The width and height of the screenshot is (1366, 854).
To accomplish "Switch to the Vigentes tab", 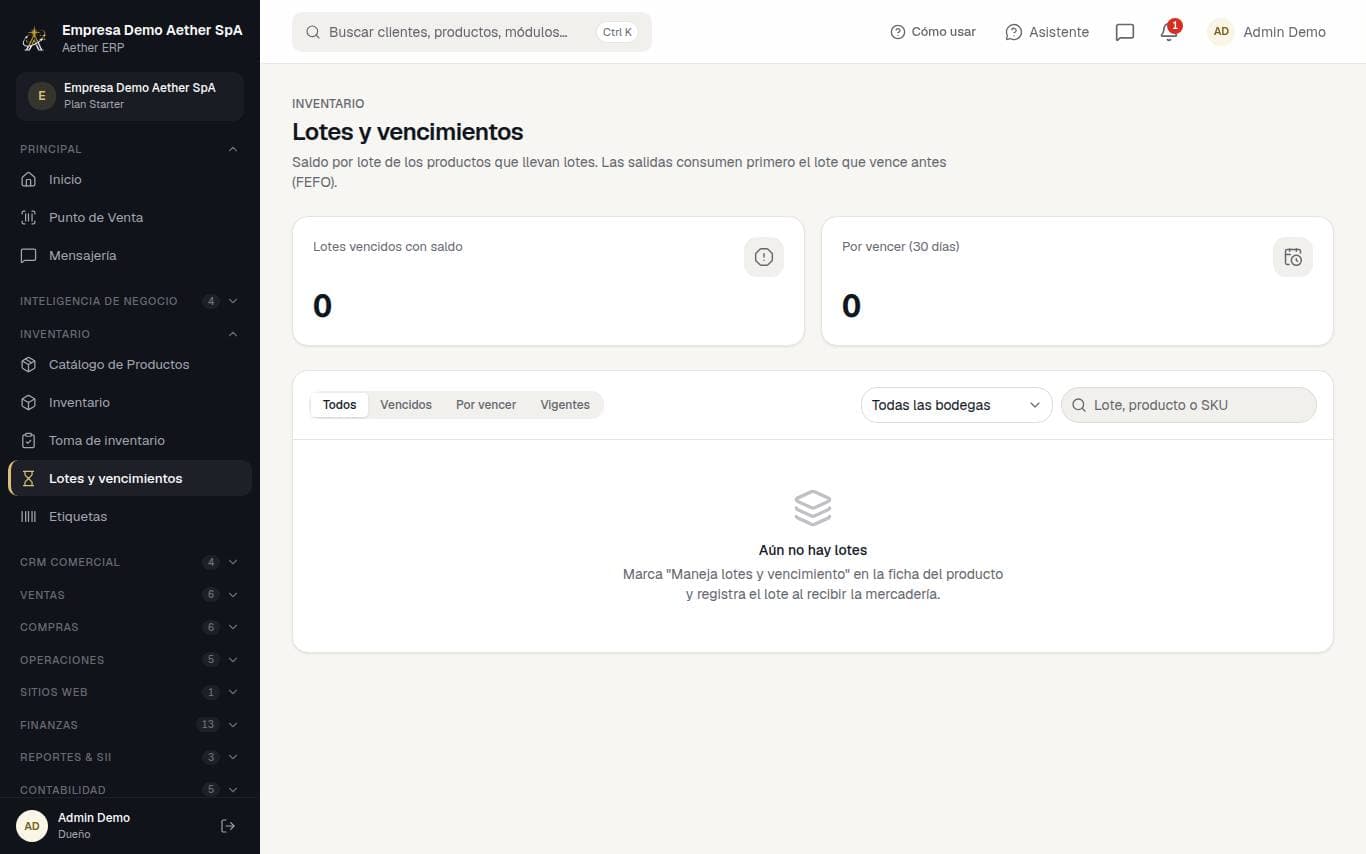I will point(565,405).
